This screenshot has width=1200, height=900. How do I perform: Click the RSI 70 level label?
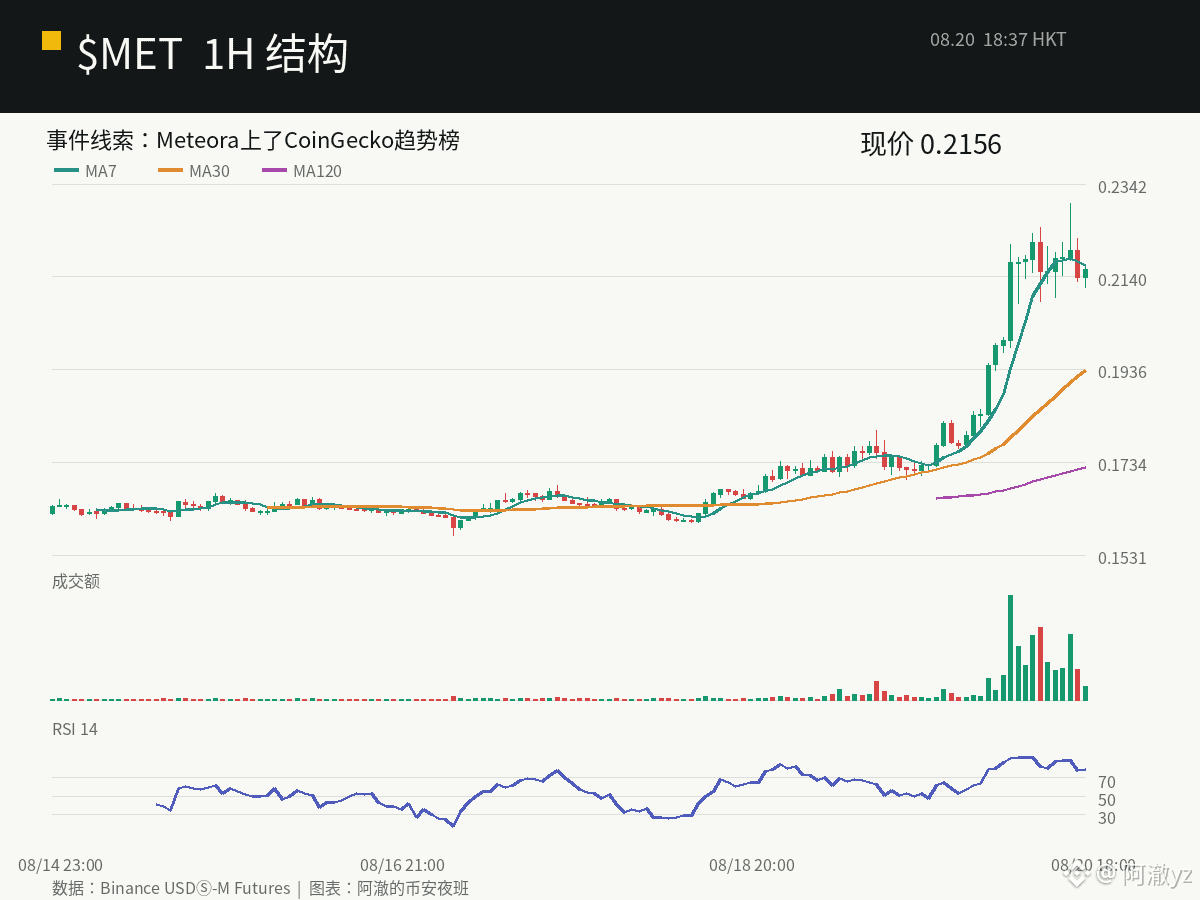coord(1107,782)
